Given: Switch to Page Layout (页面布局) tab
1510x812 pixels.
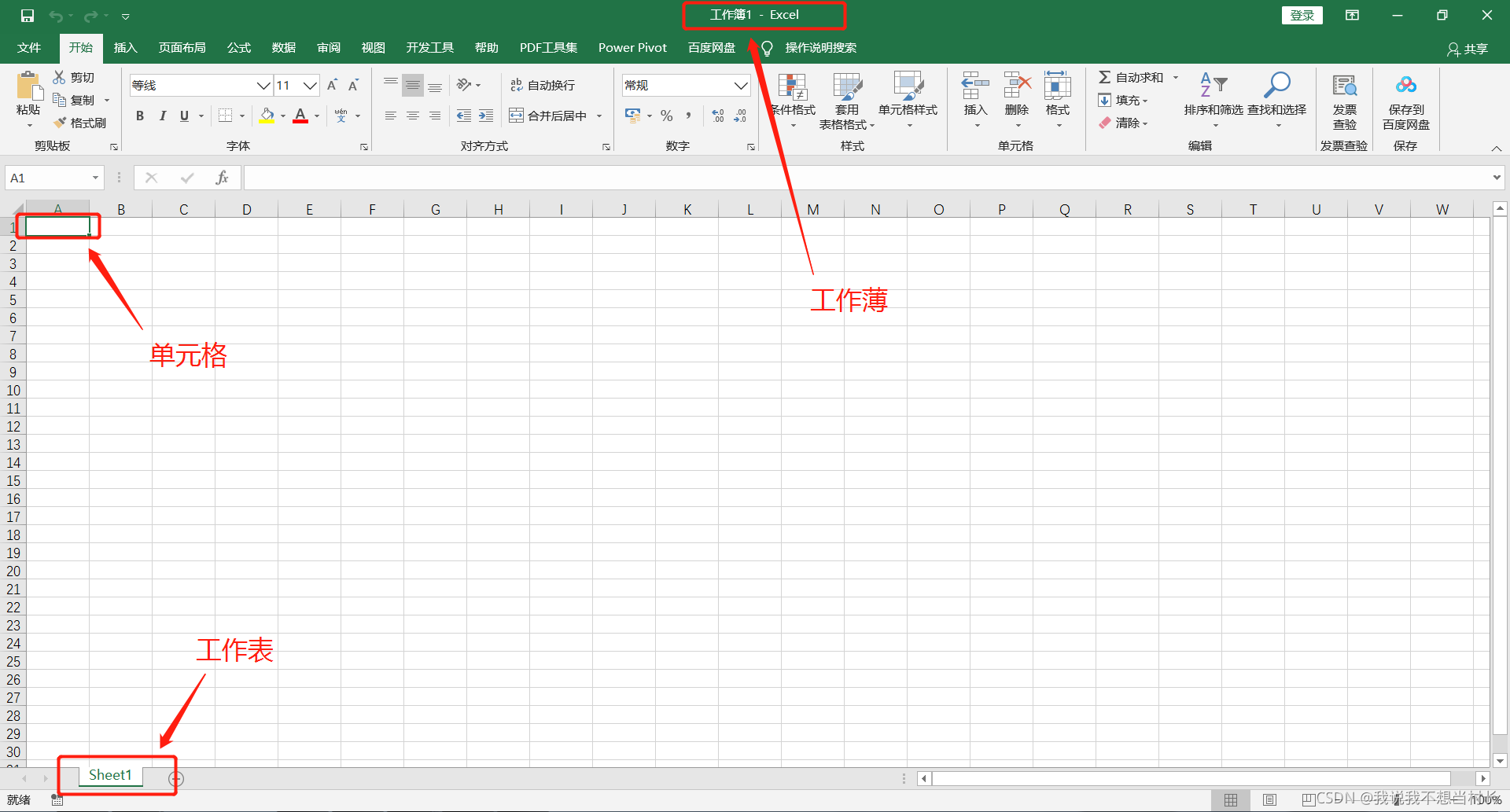Looking at the screenshot, I should [x=182, y=48].
